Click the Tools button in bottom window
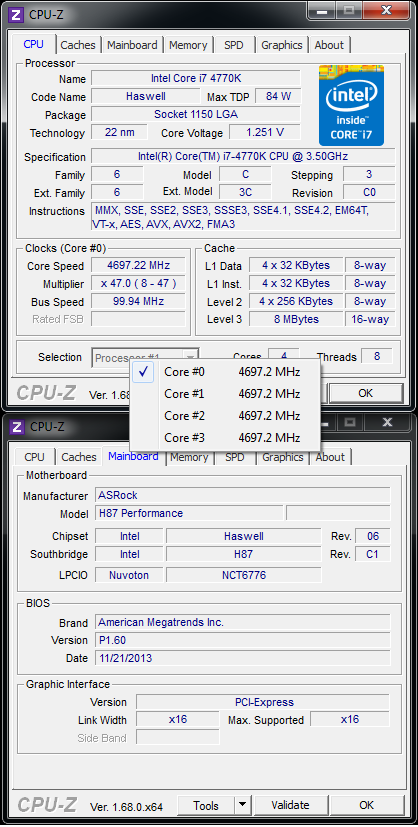 click(206, 805)
